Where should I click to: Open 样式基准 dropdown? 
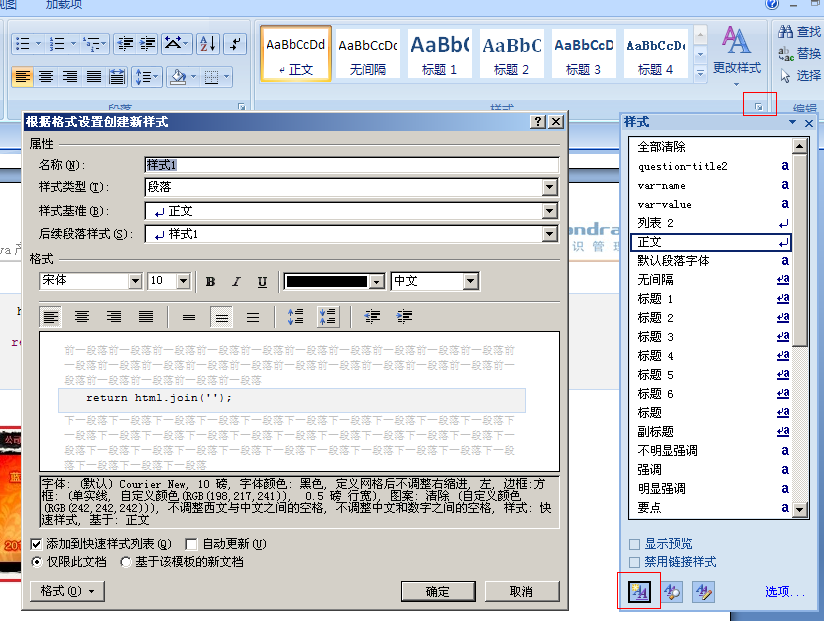coord(549,211)
